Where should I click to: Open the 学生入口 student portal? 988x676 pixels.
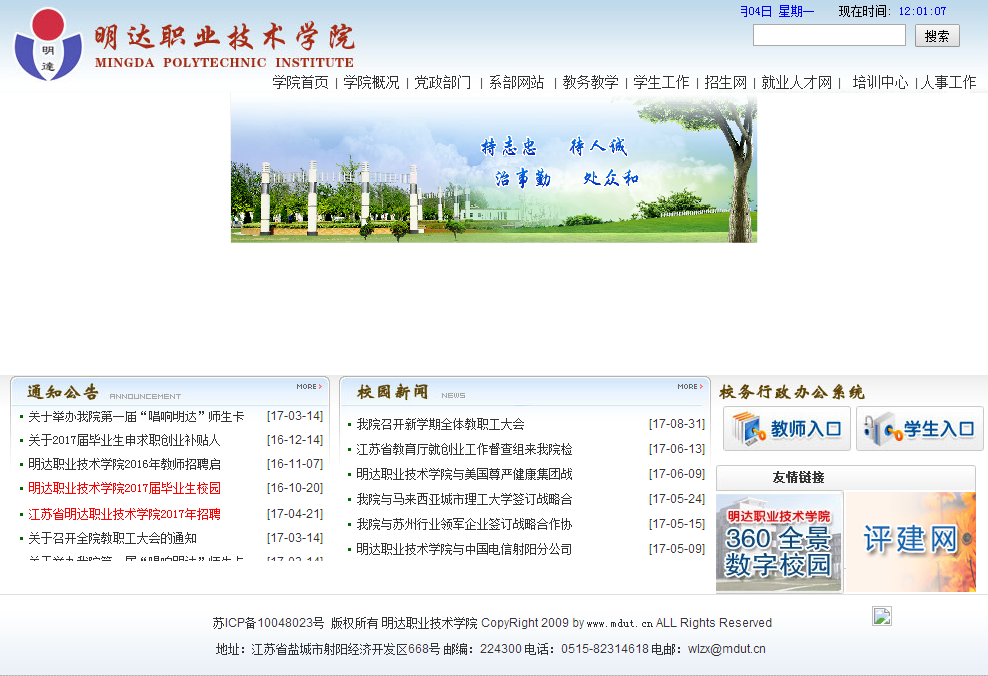[920, 429]
